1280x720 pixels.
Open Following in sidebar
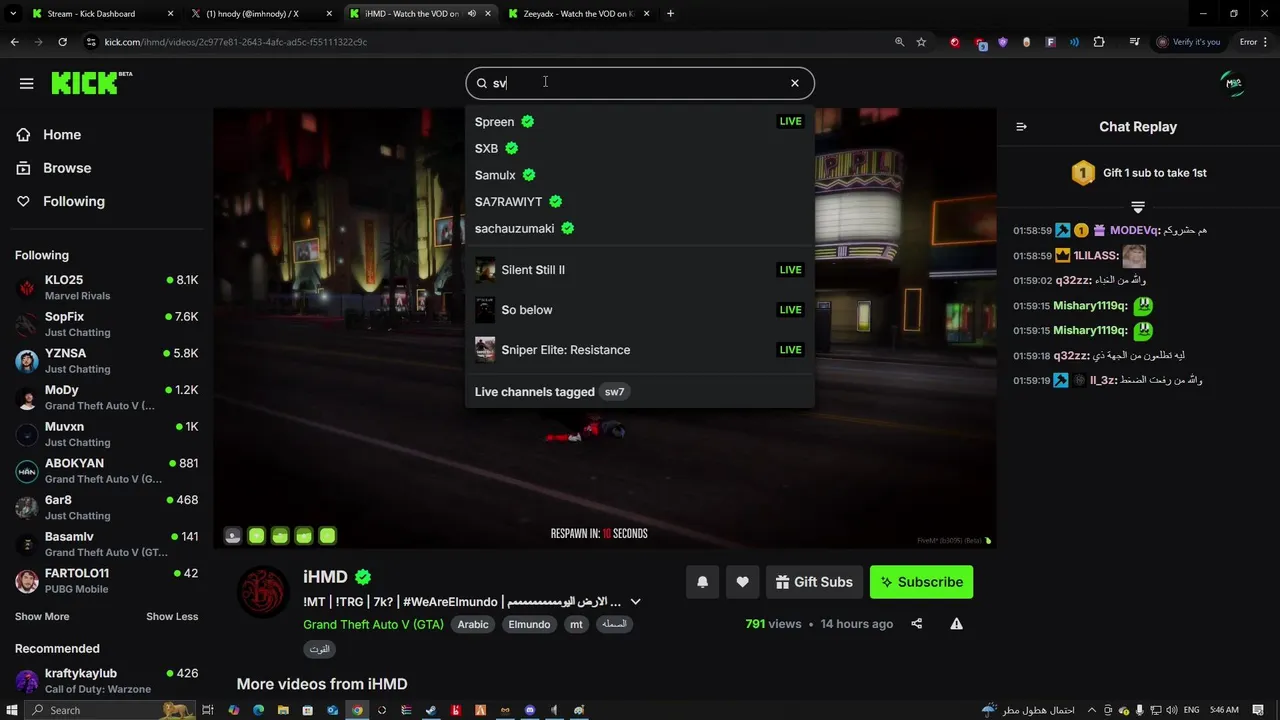point(73,201)
